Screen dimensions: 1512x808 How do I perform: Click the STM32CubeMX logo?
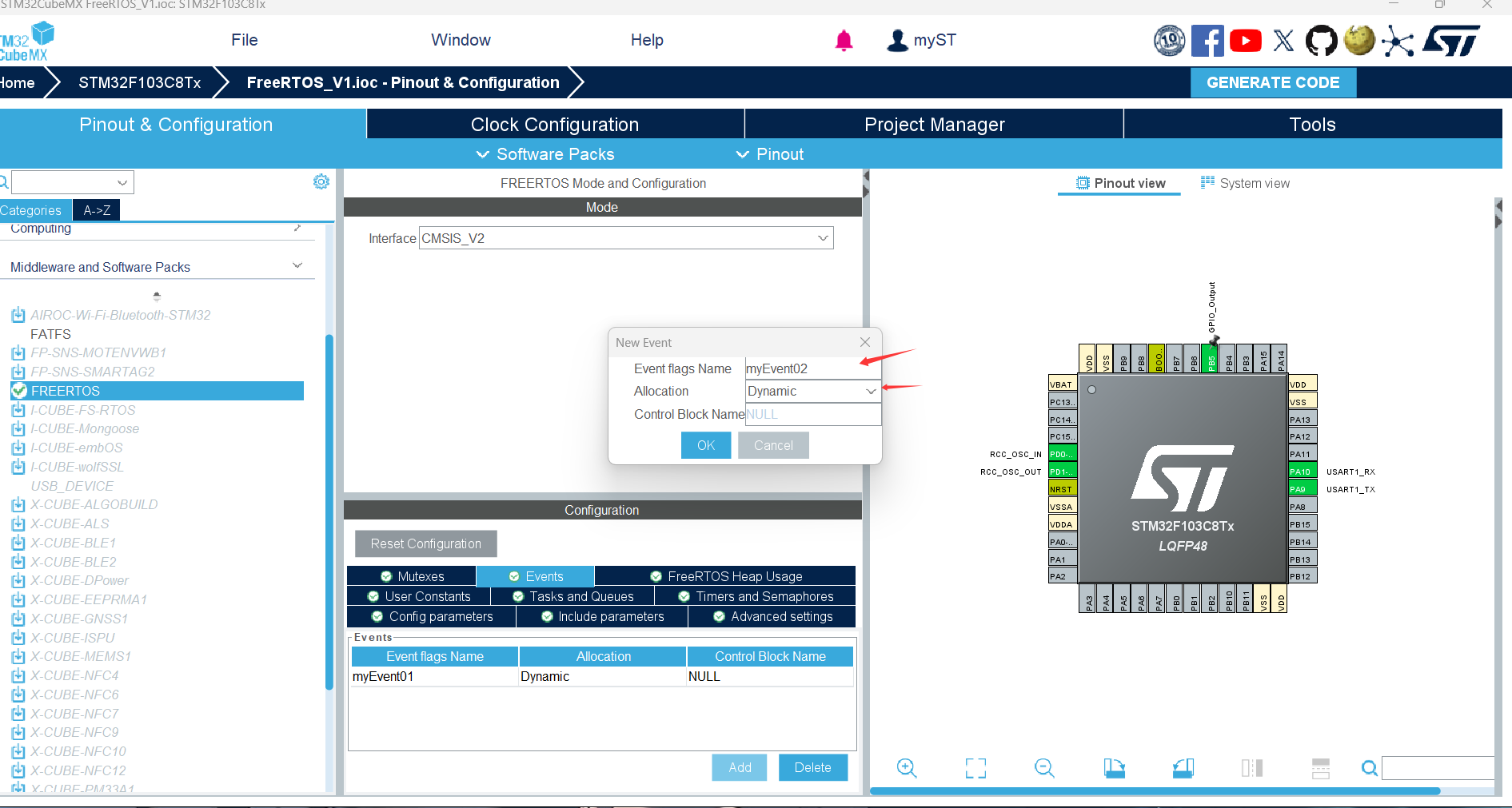tap(26, 42)
